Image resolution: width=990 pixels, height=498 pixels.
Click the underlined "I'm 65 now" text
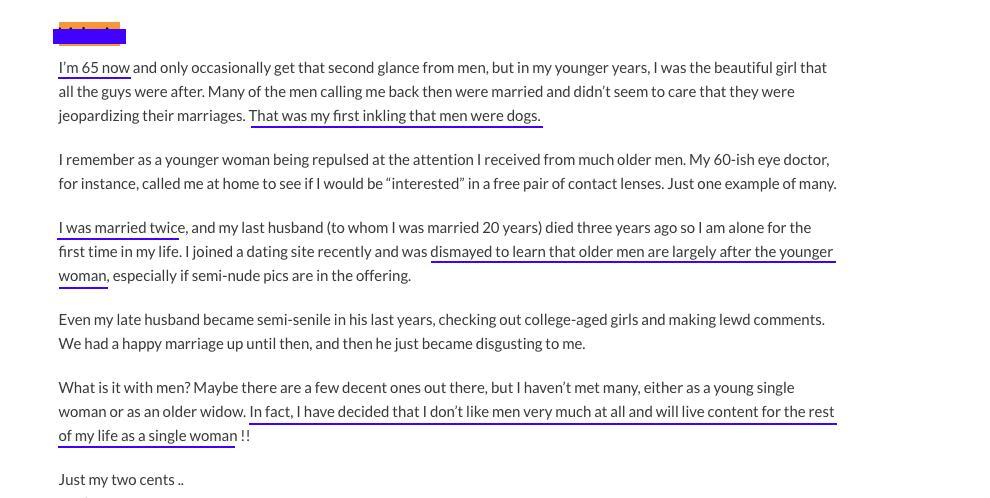[x=94, y=68]
